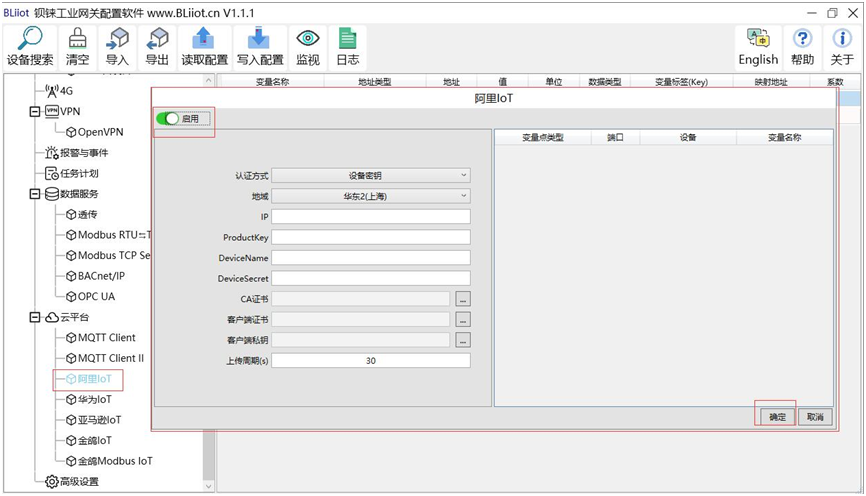Select the Modbus RTU tree item
866x496 pixels.
[108, 235]
